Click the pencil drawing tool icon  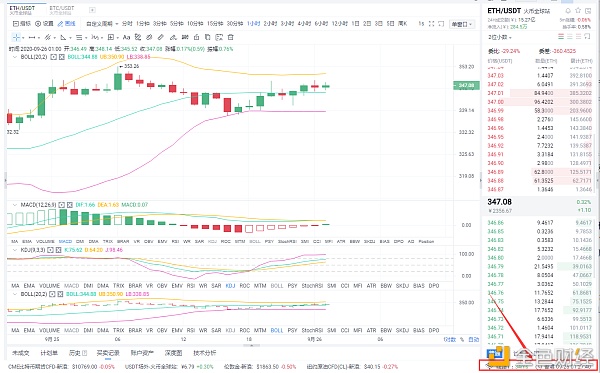(161, 37)
